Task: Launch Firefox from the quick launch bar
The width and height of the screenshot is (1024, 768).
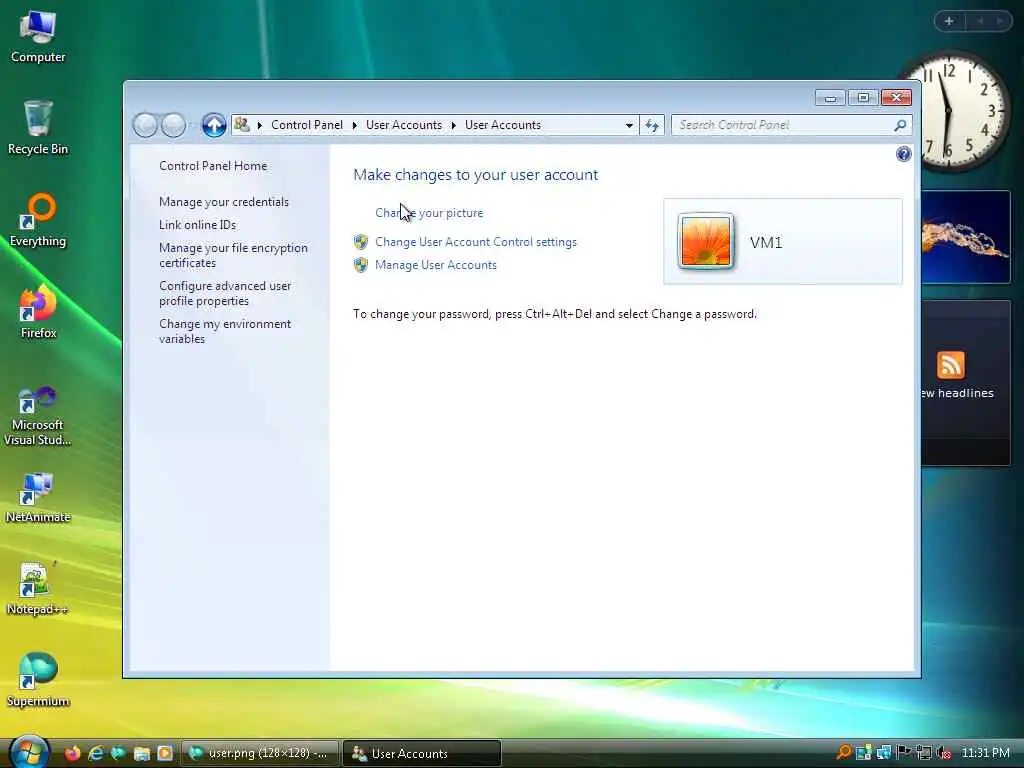Action: [72, 753]
